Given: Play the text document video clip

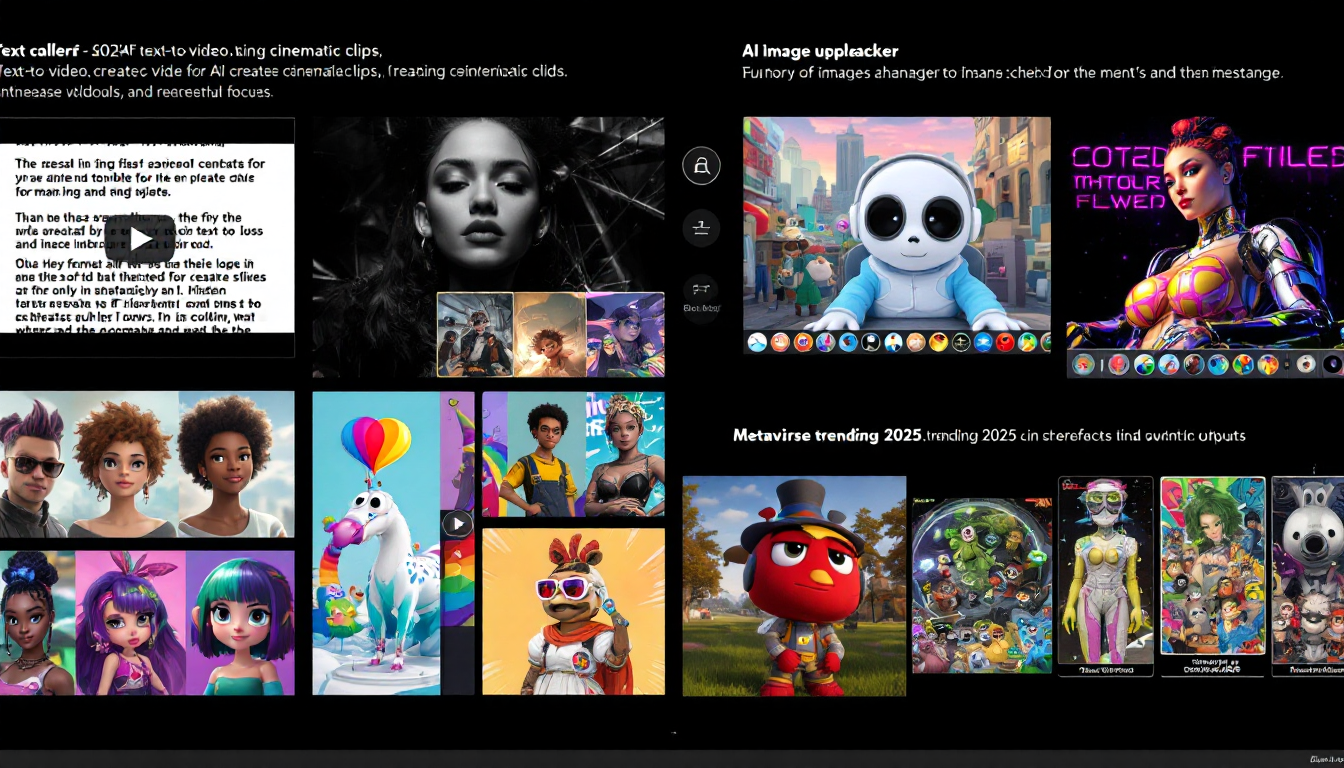Looking at the screenshot, I should point(141,238).
